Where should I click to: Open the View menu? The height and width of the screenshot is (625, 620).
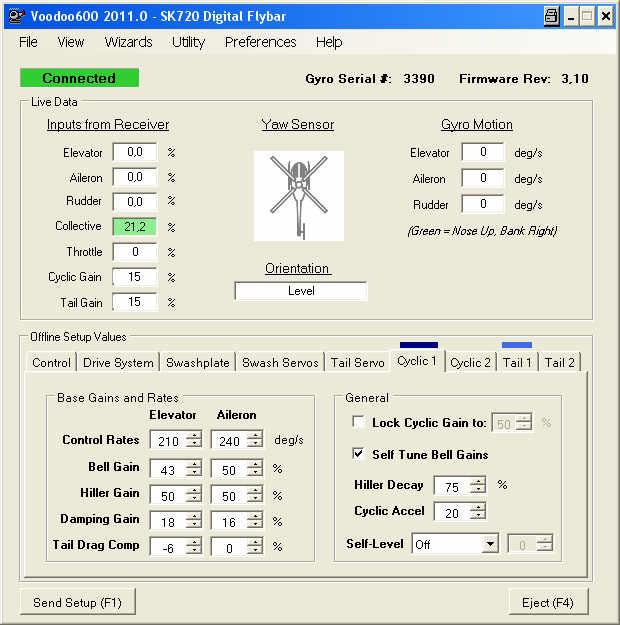pos(71,42)
